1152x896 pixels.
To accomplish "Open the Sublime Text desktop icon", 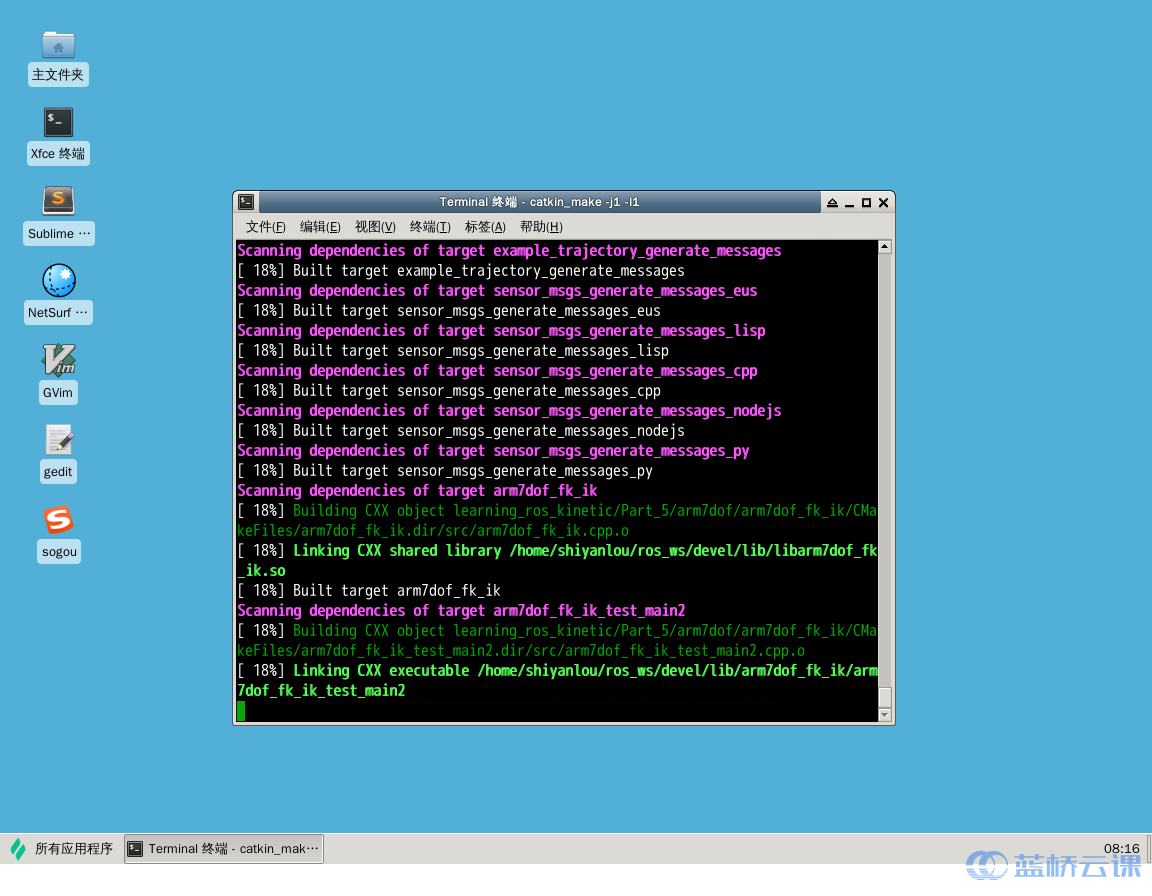I will 58,201.
